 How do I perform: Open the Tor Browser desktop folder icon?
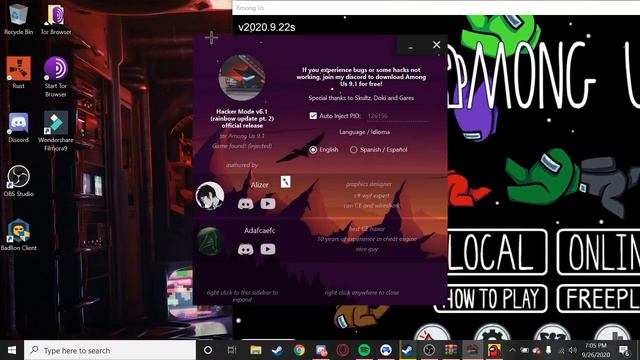(56, 19)
